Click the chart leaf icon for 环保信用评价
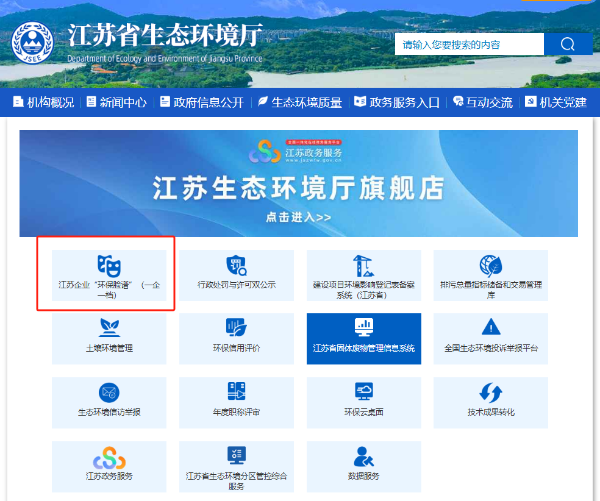This screenshot has width=600, height=501. (x=236, y=328)
